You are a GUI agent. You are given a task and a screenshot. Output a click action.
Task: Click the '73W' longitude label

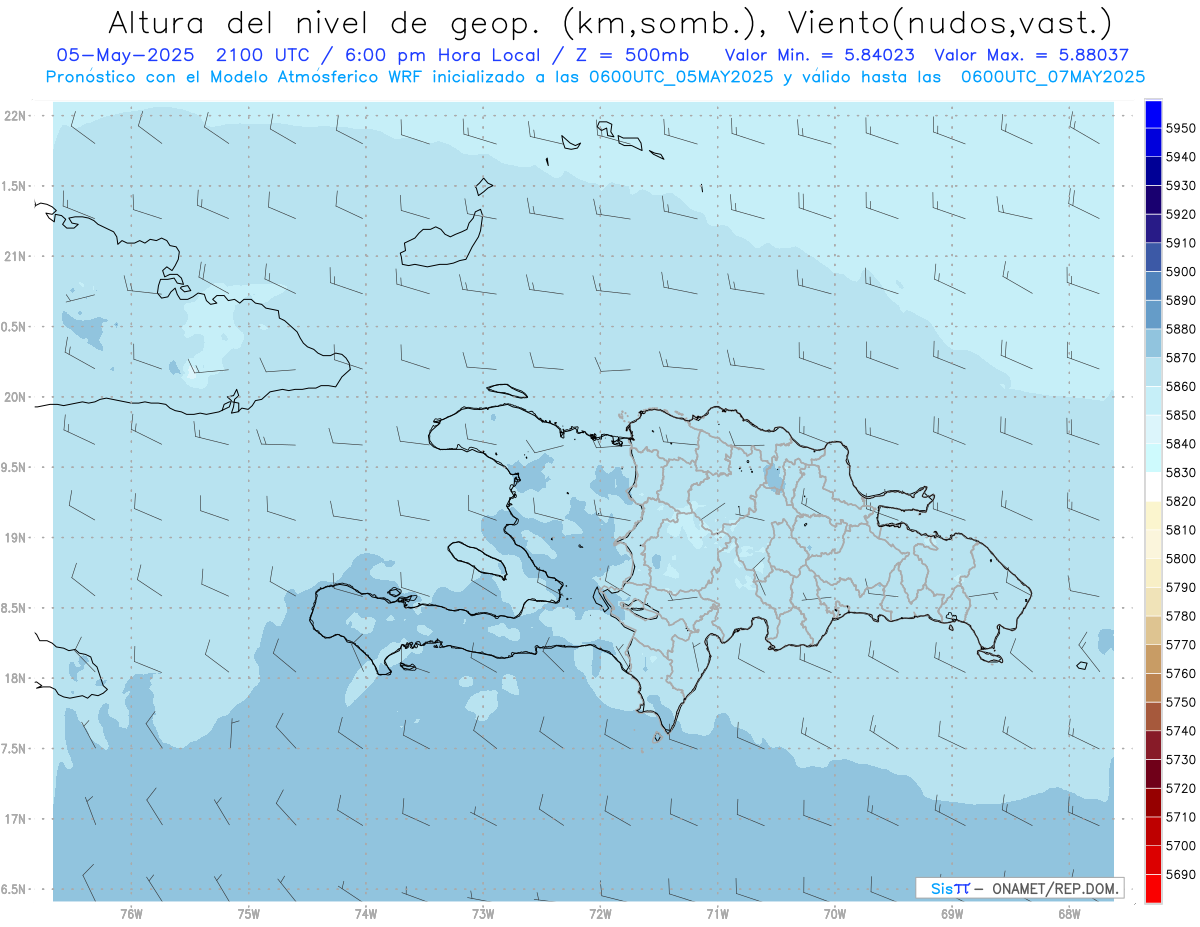coord(483,914)
